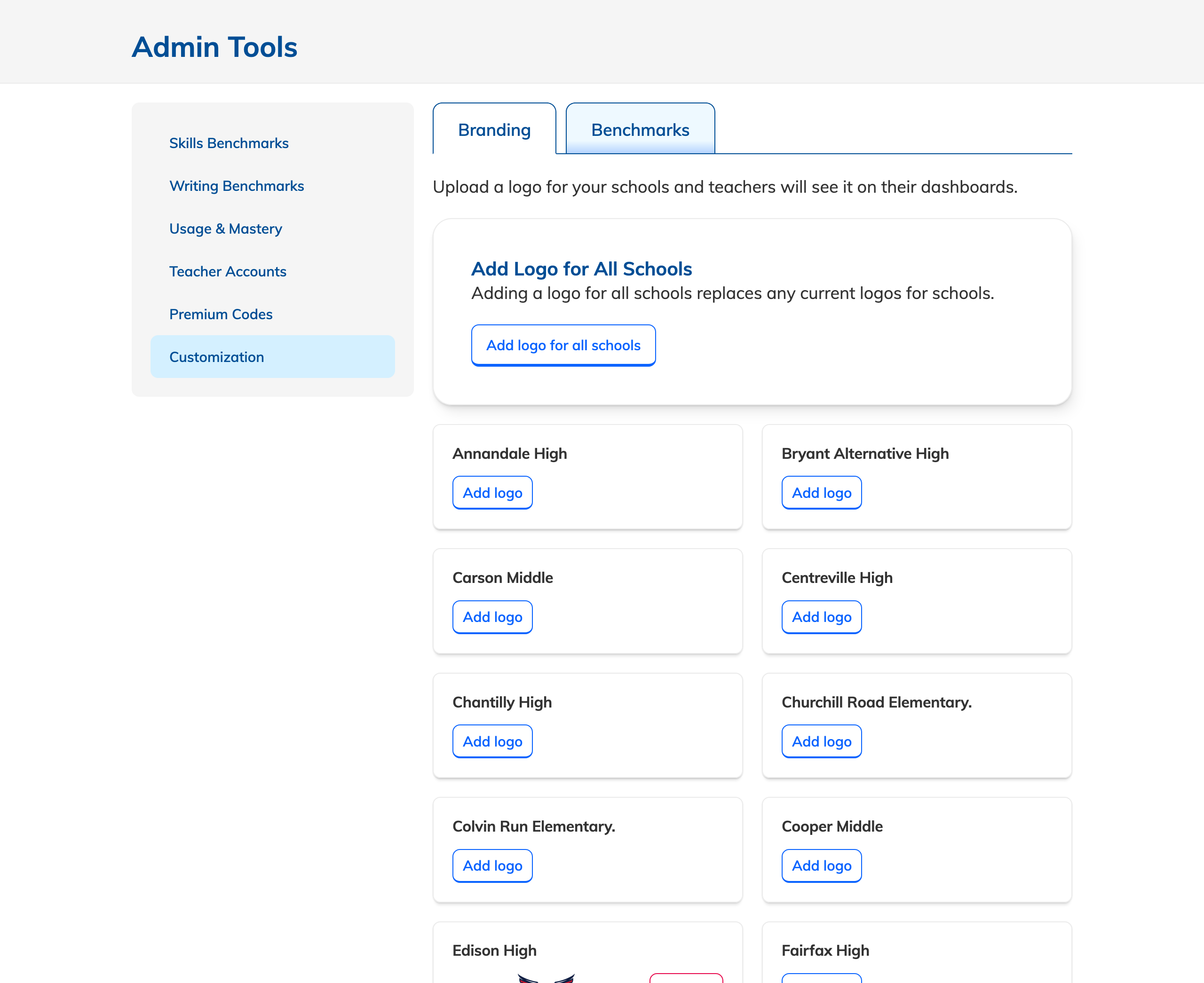The width and height of the screenshot is (1204, 983).
Task: Open Skills Benchmarks in sidebar
Action: click(229, 143)
